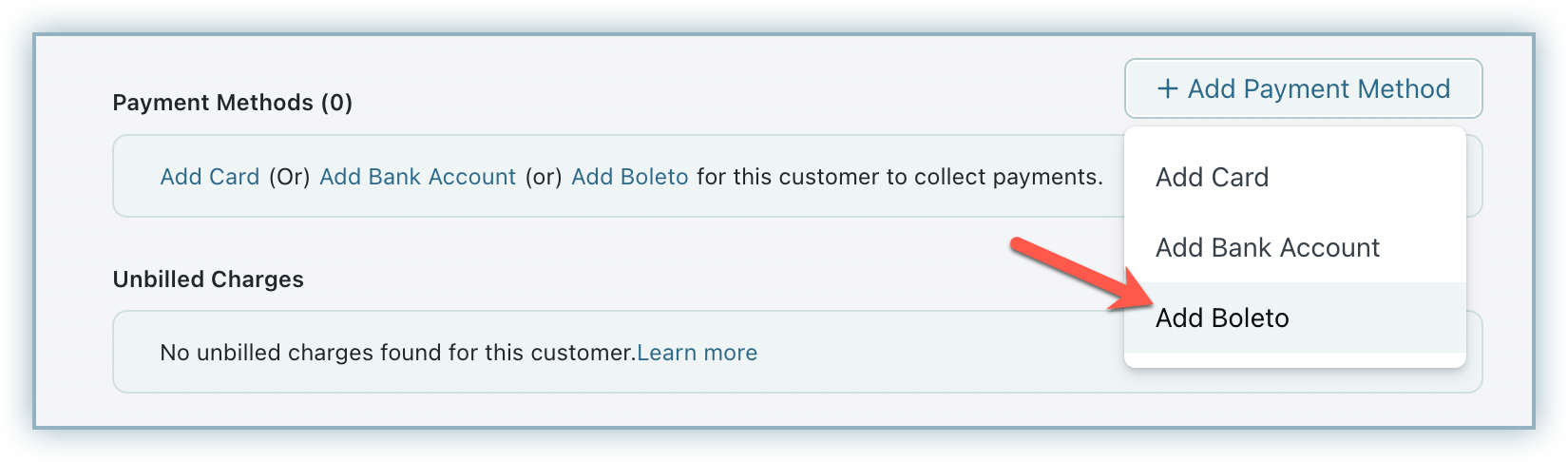Open the Add Payment Method dropdown button
The width and height of the screenshot is (1568, 462).
[x=1303, y=88]
